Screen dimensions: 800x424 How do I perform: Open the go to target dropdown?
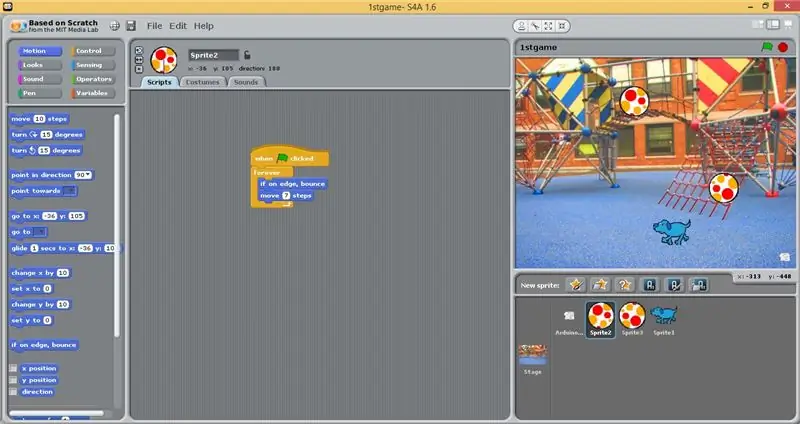[x=40, y=232]
